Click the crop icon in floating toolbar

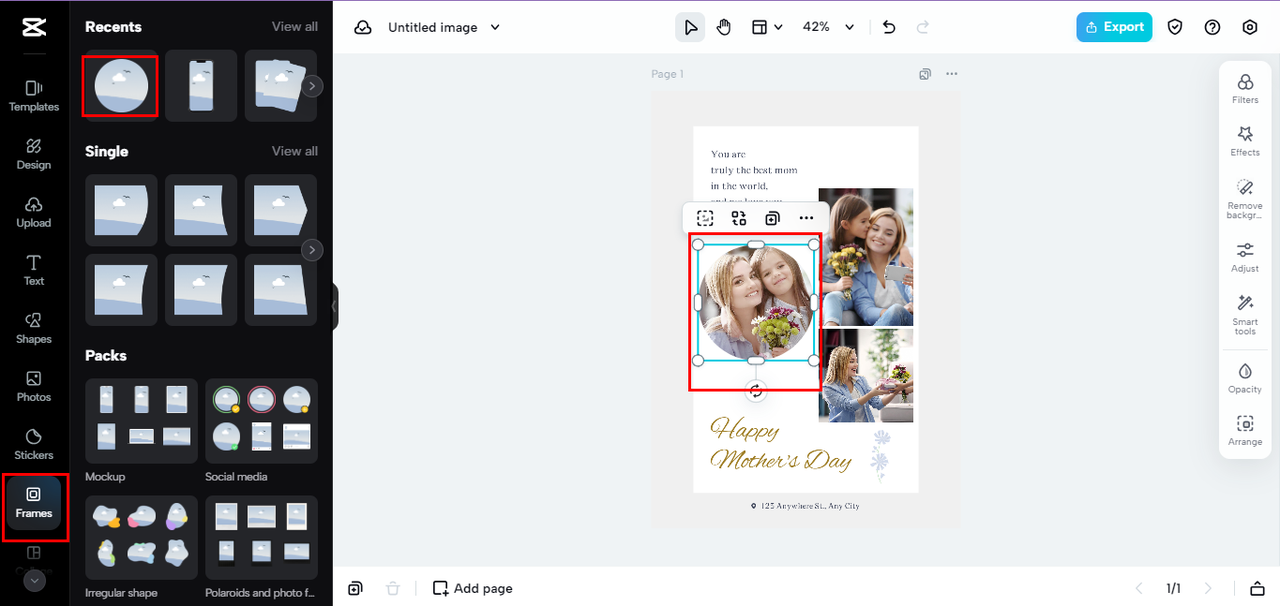tap(705, 218)
